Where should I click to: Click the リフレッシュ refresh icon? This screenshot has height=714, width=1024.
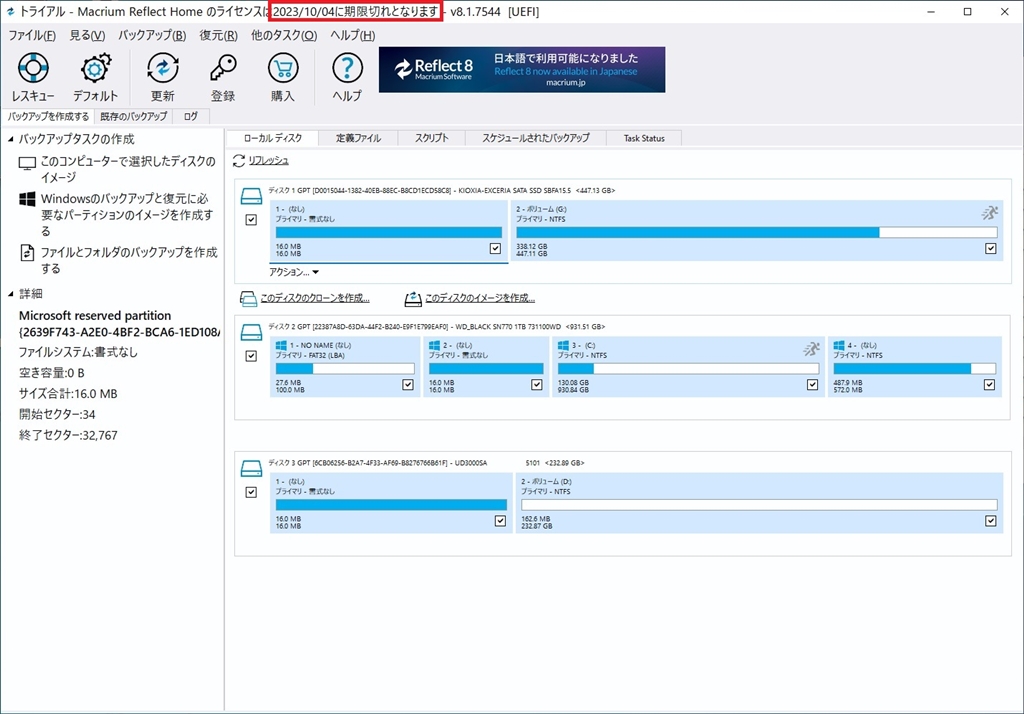tap(239, 161)
